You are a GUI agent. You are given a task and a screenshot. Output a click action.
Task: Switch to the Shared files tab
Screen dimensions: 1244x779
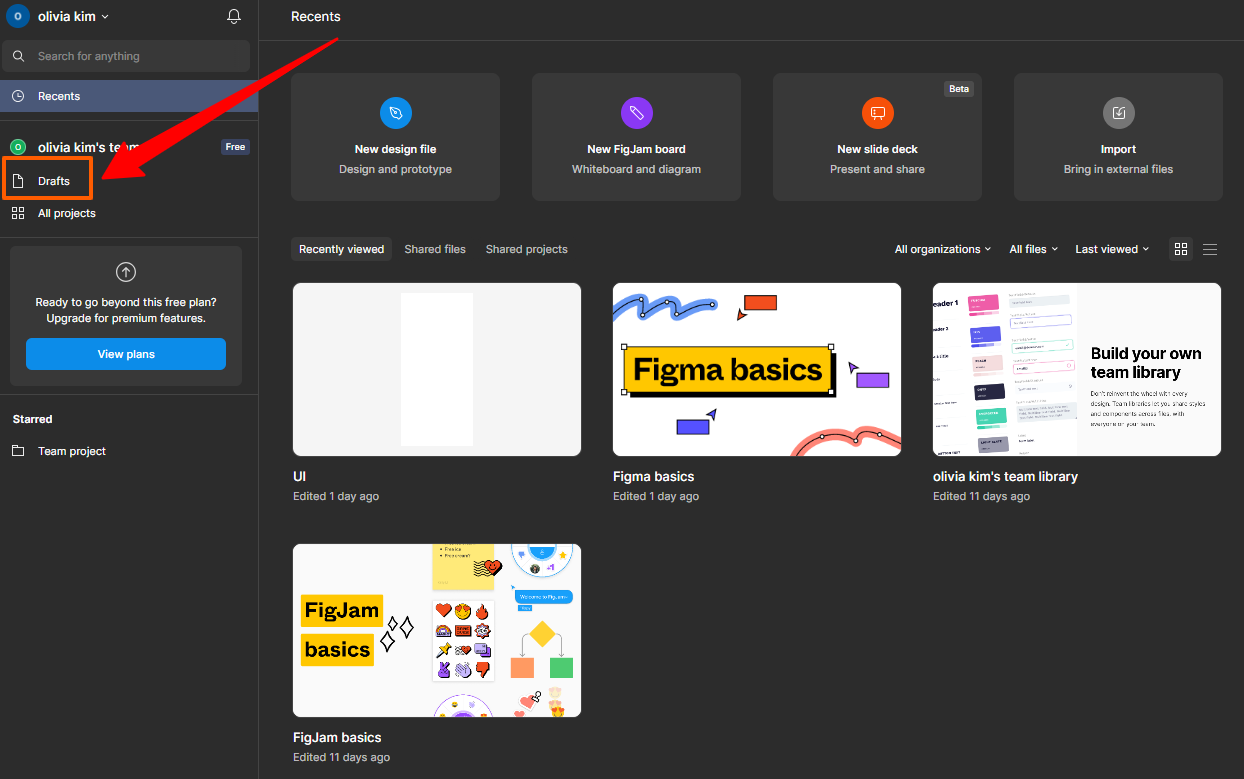pos(435,249)
